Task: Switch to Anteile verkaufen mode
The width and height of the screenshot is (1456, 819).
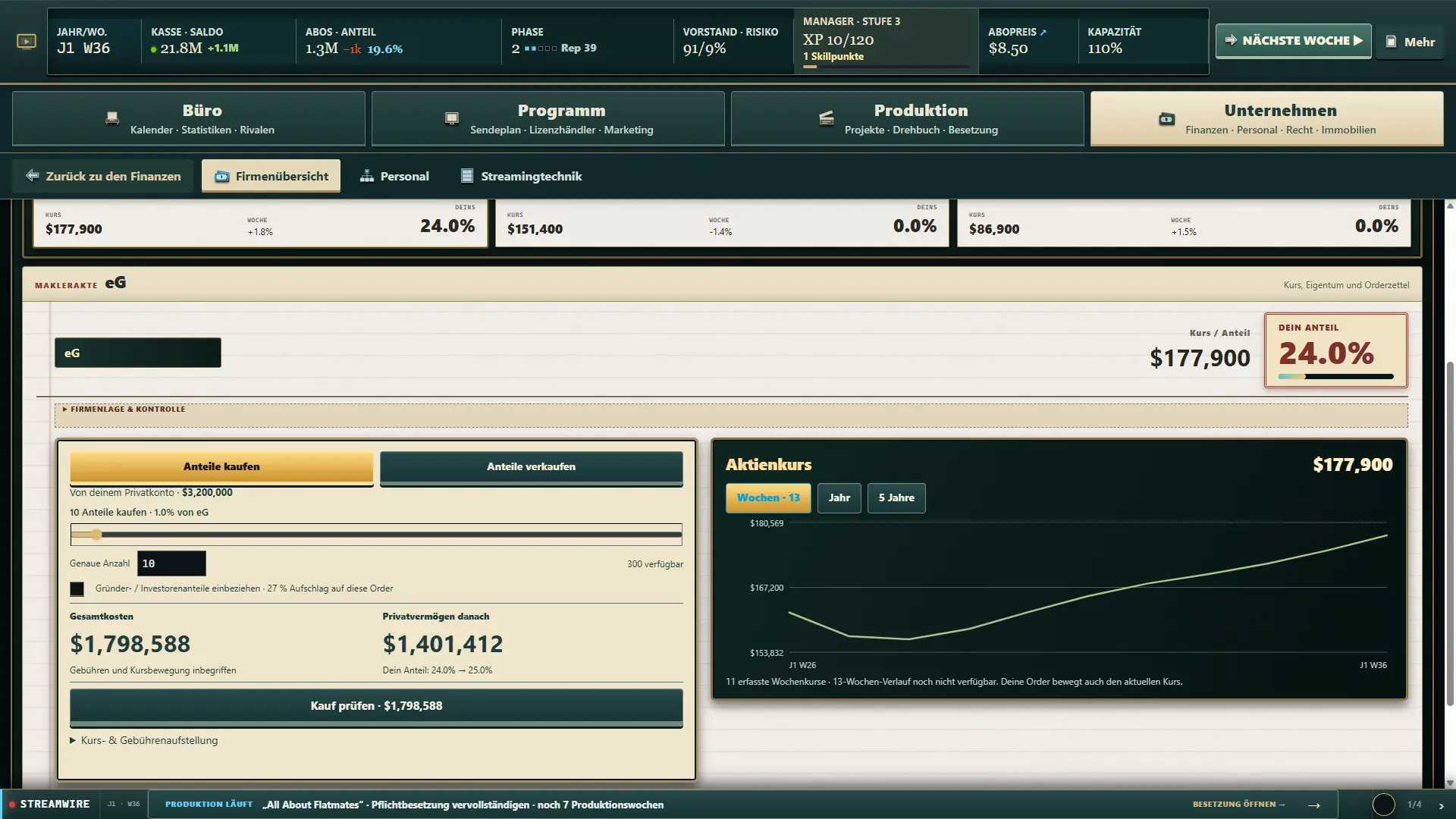Action: (x=531, y=467)
